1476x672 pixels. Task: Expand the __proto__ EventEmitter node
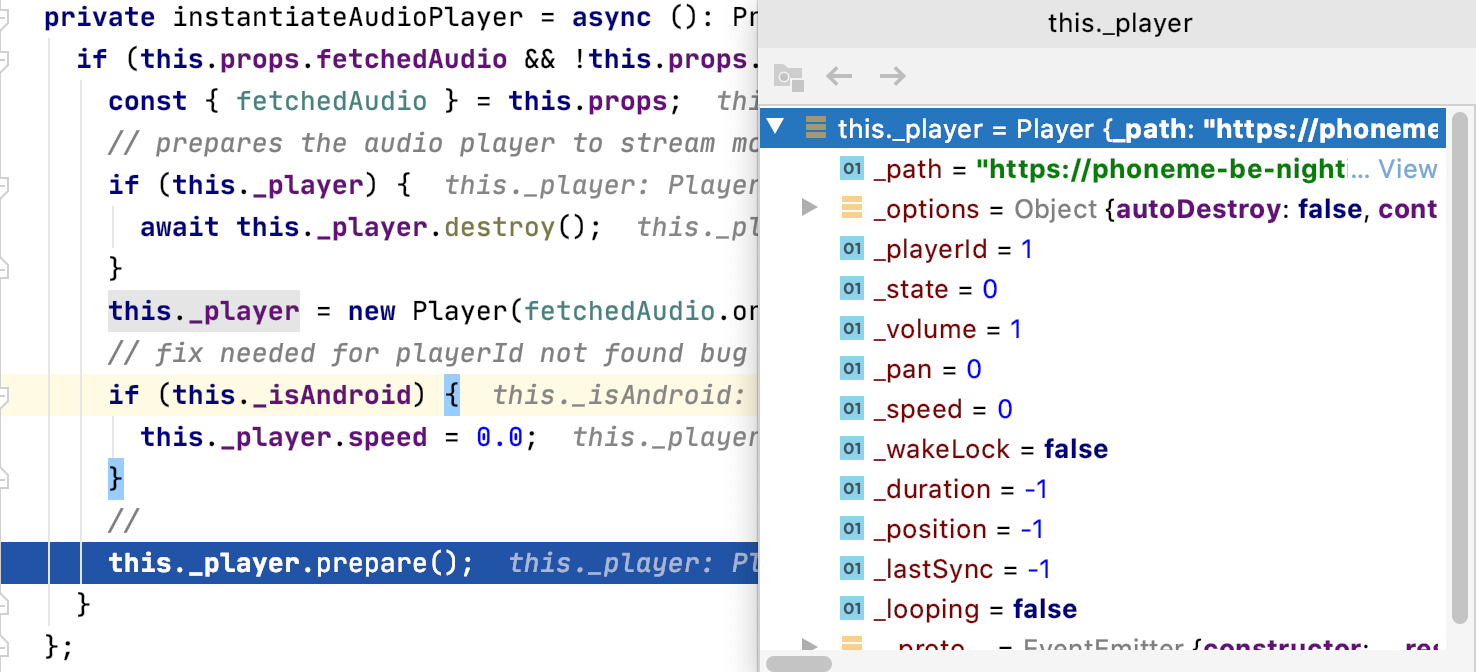click(810, 646)
